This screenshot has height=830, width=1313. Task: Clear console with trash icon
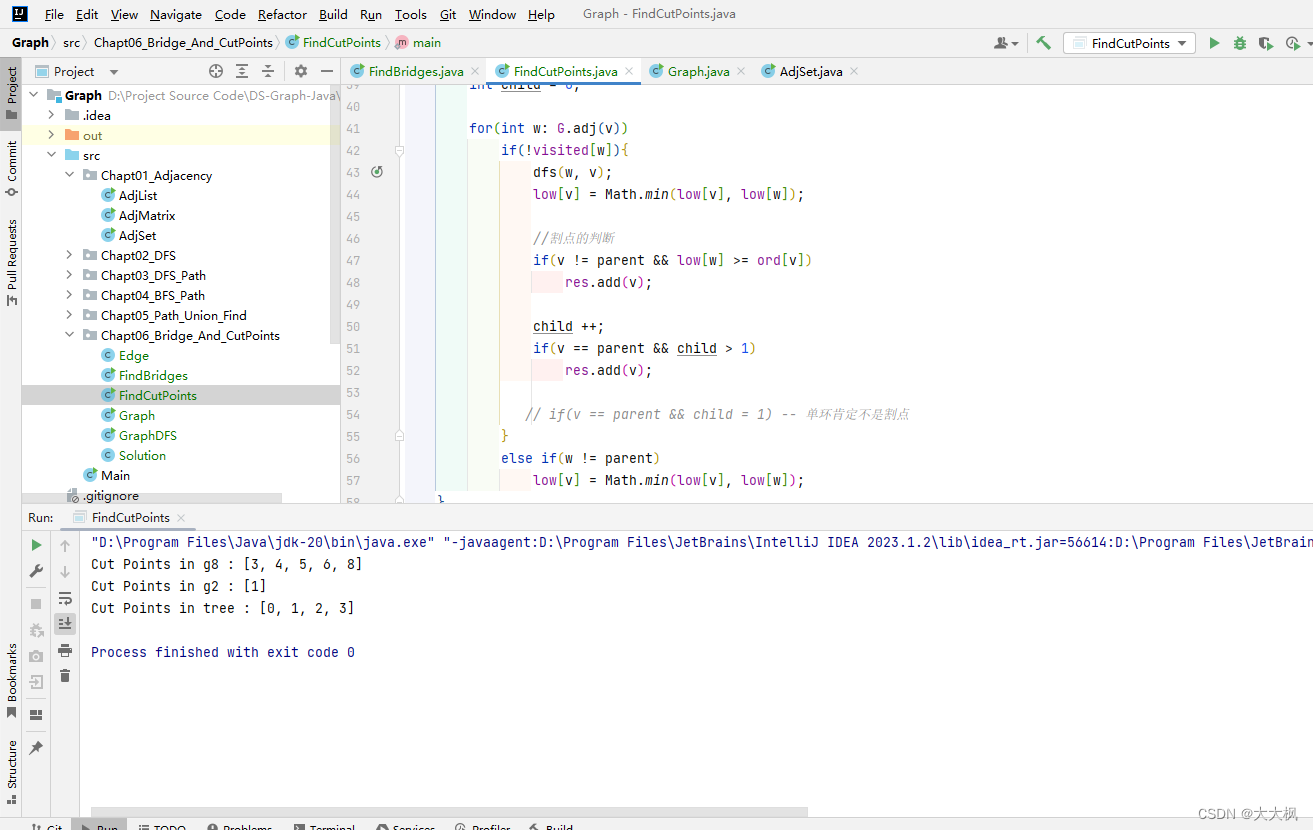pyautogui.click(x=65, y=676)
